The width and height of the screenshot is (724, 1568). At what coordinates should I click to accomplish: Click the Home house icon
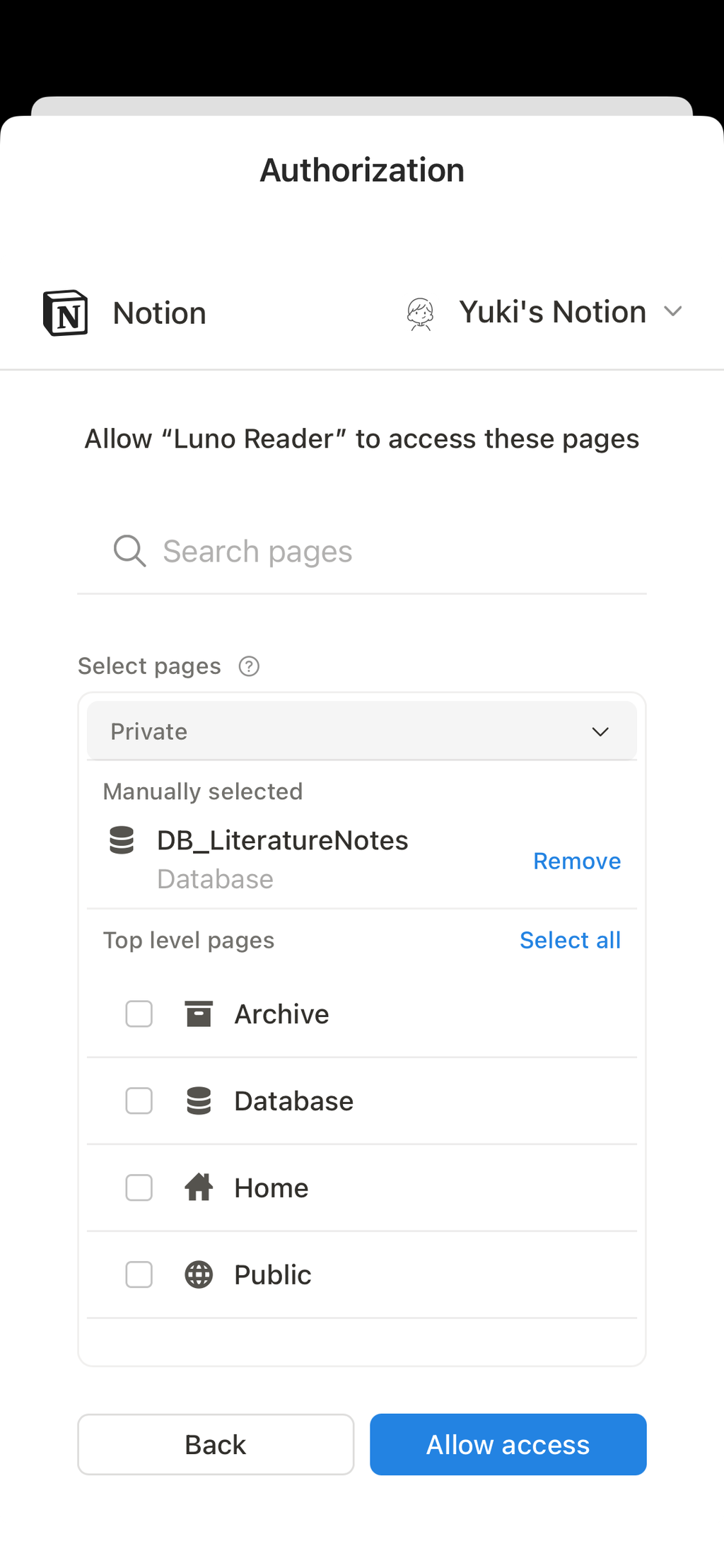(199, 1187)
